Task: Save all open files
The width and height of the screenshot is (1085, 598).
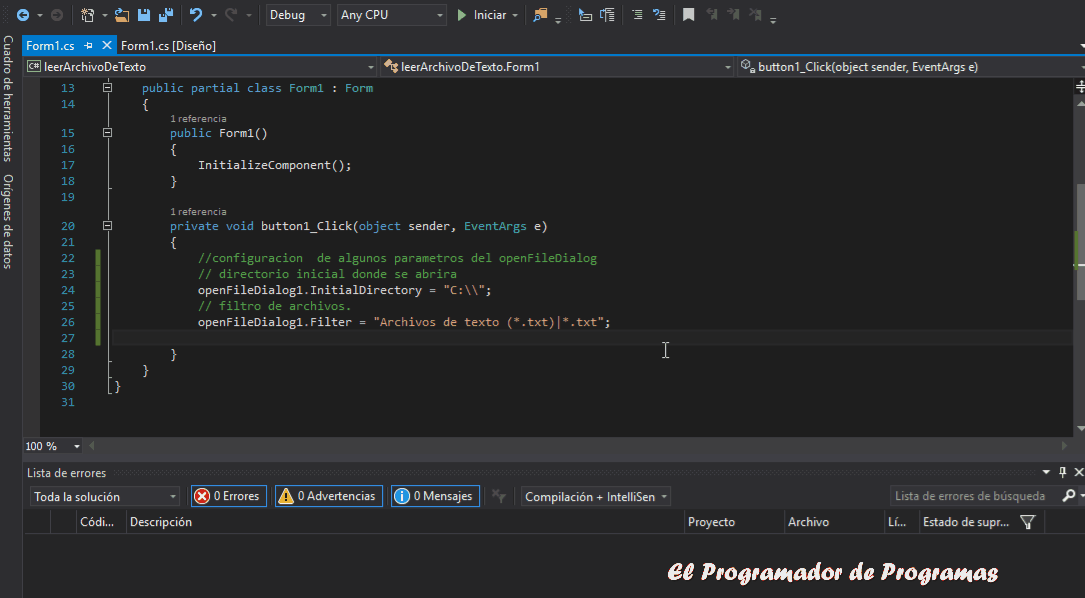Action: click(x=166, y=14)
